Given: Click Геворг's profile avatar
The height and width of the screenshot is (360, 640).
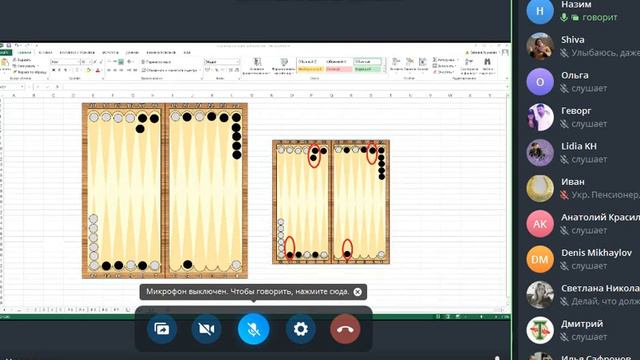Looking at the screenshot, I should [x=540, y=117].
